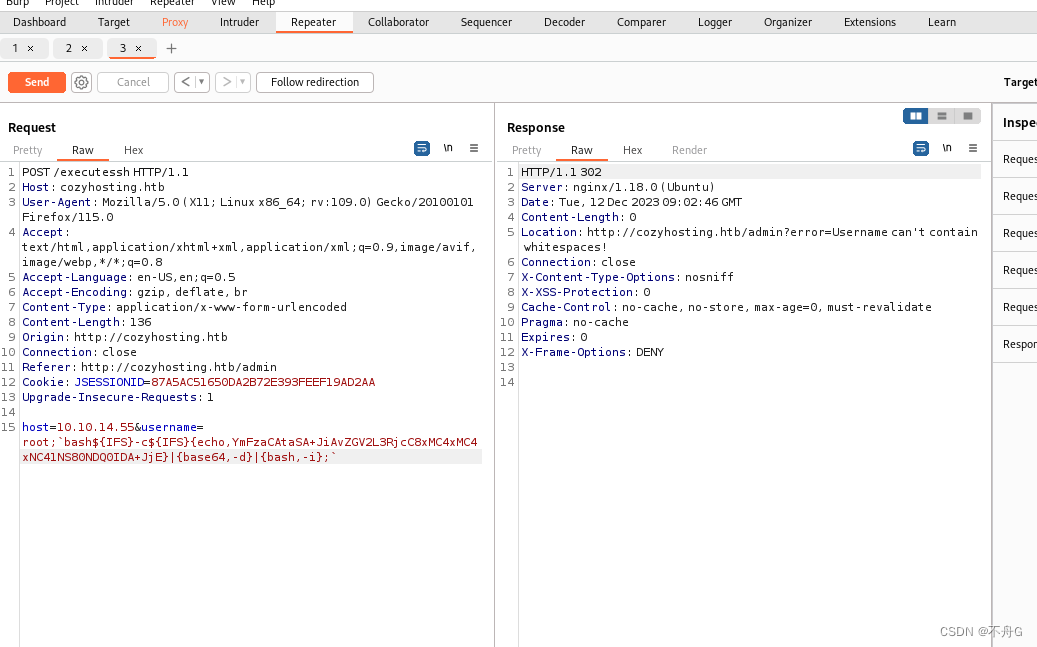
Task: Open the Sequencer tab
Action: coord(486,22)
